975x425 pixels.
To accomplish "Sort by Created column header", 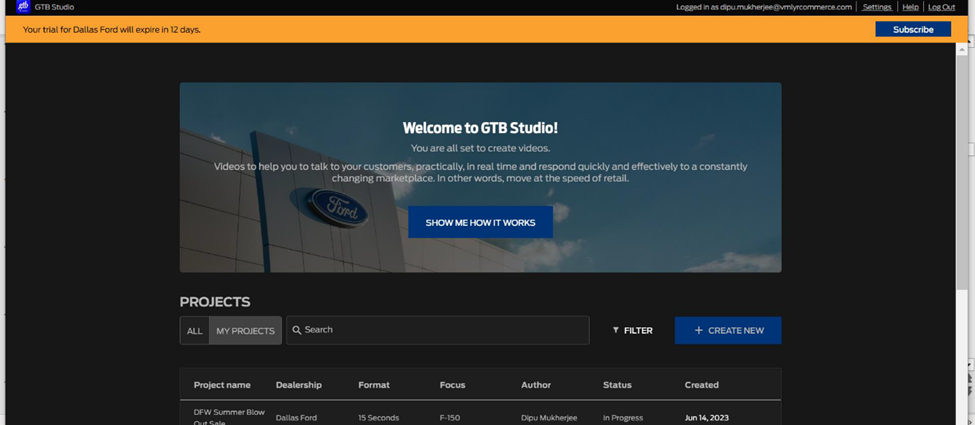I will click(701, 385).
